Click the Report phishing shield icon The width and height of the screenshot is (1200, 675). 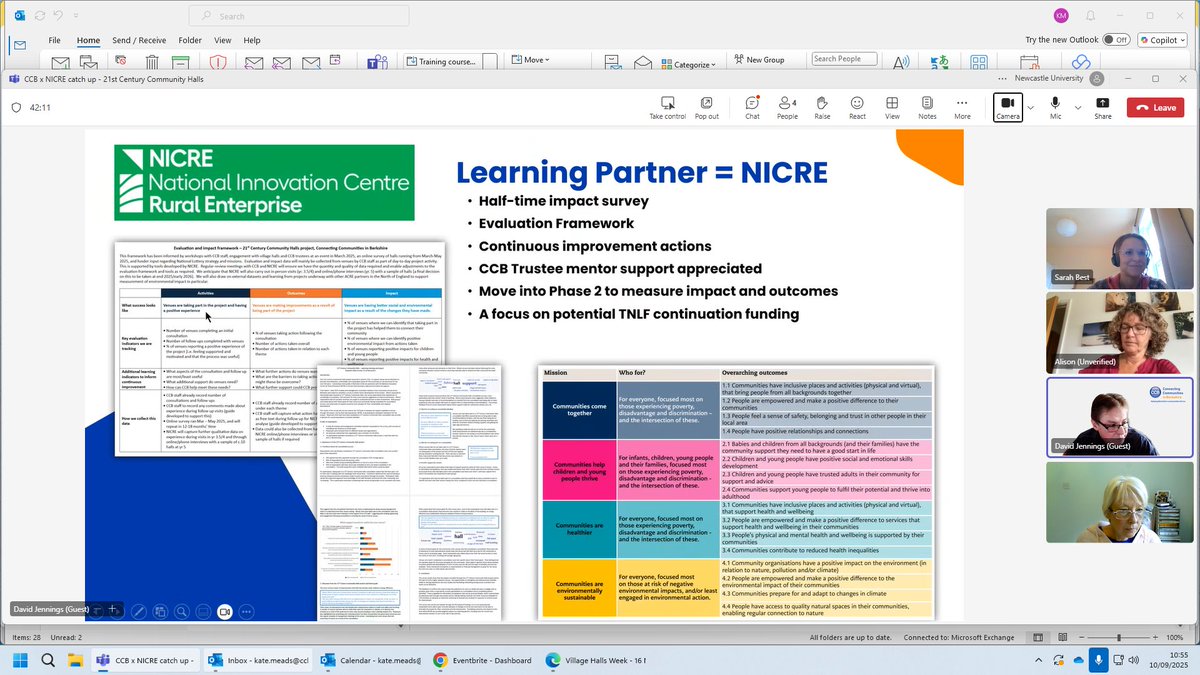218,63
